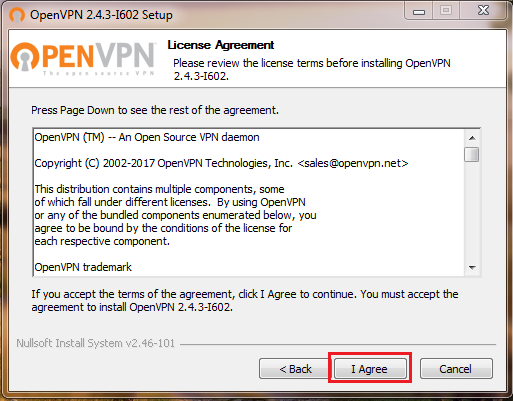Click the license scrollbar up arrow
Image resolution: width=513 pixels, height=401 pixels.
click(472, 138)
